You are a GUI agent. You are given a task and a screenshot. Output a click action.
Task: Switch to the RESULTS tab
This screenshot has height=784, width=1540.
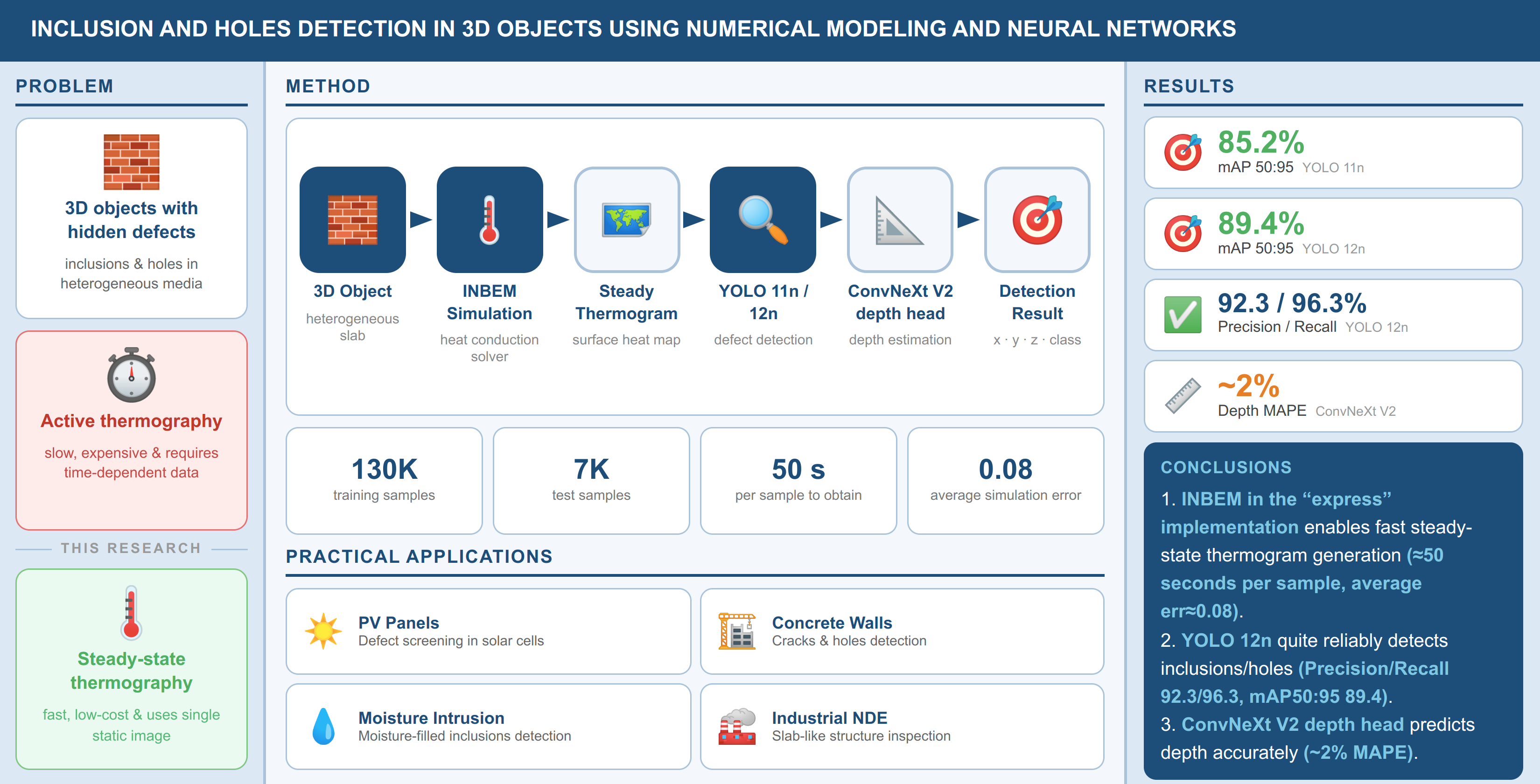coord(1188,85)
